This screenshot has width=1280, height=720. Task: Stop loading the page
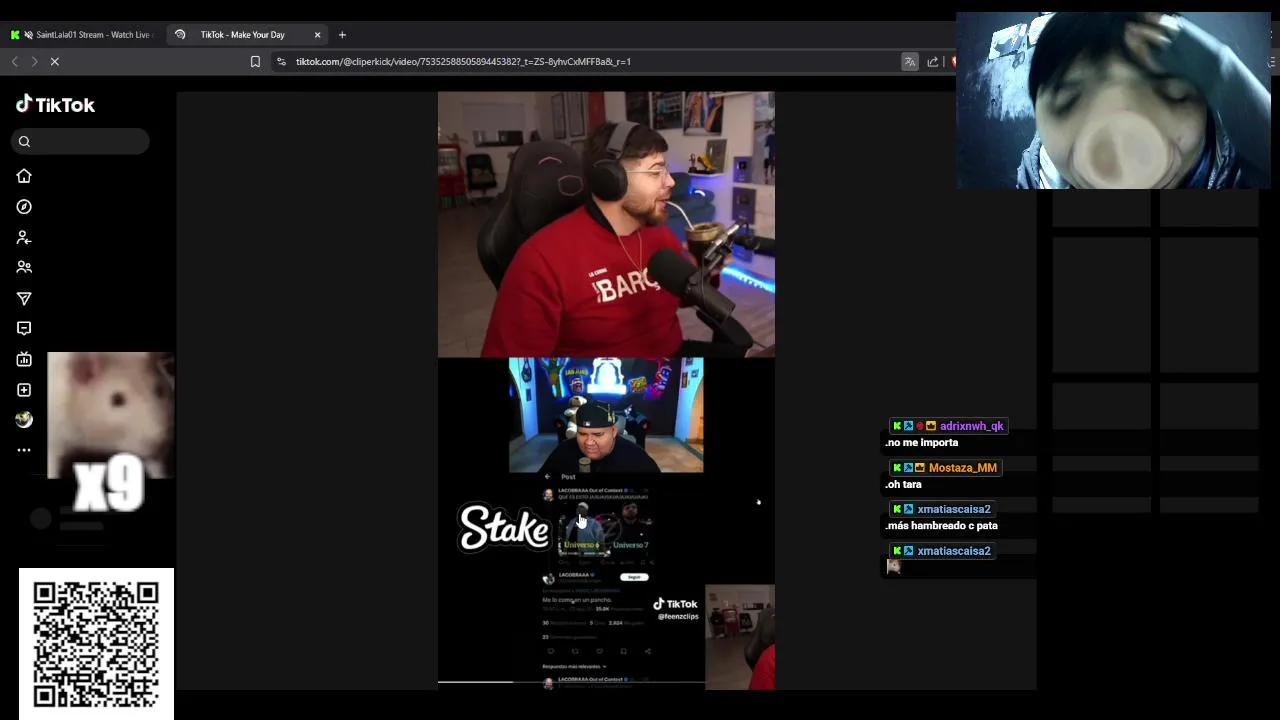coord(55,62)
